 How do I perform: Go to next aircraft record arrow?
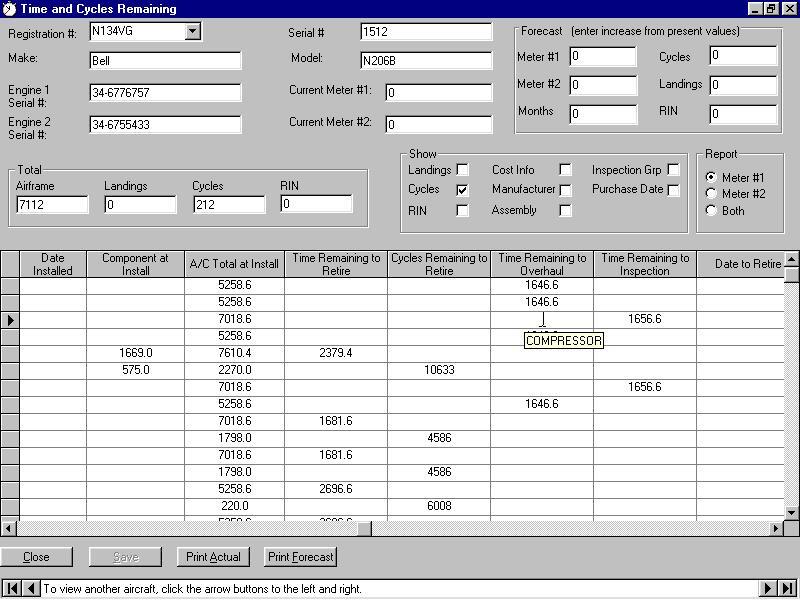pyautogui.click(x=768, y=589)
